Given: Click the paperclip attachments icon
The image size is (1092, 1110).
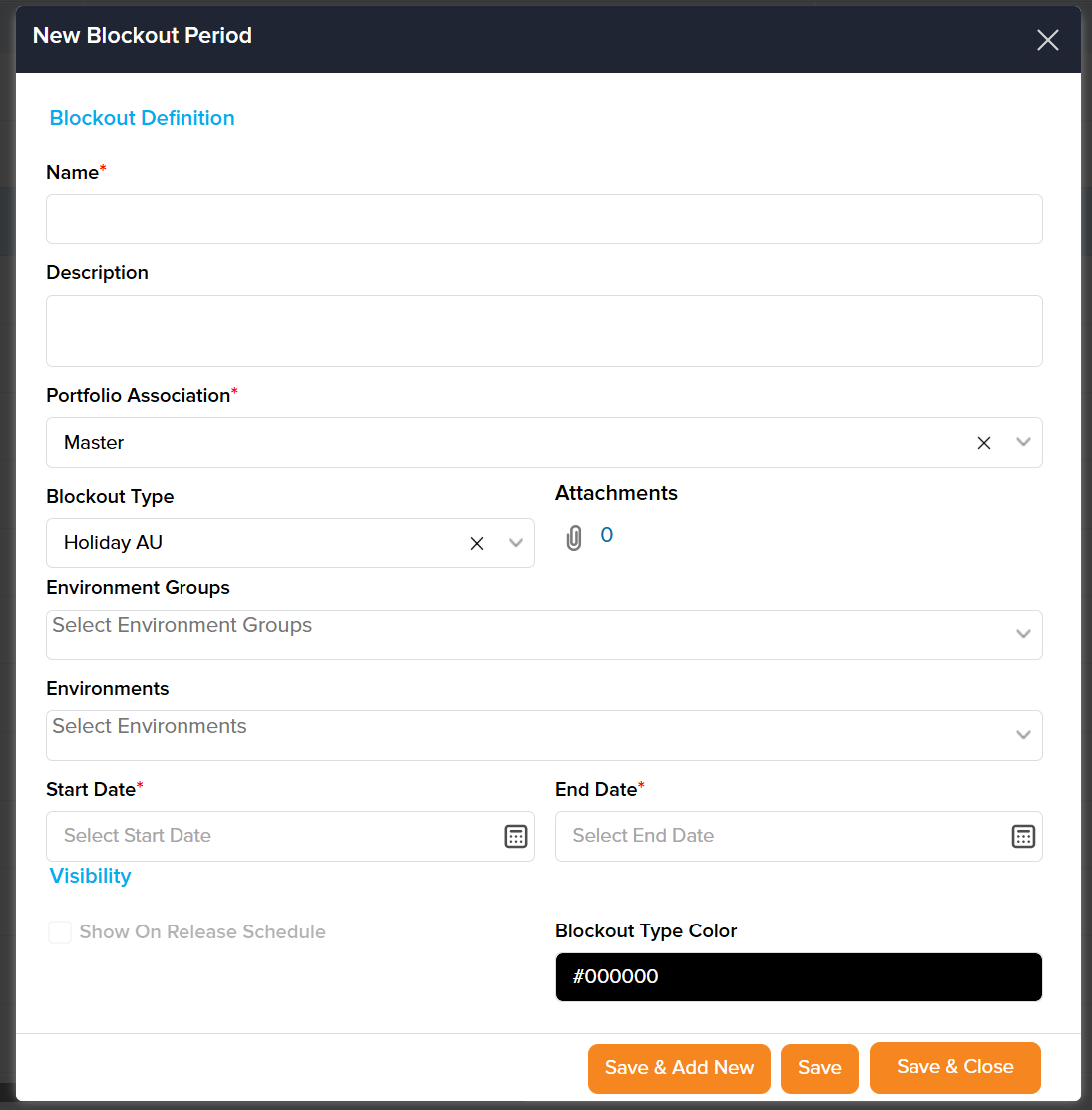Looking at the screenshot, I should (x=574, y=538).
